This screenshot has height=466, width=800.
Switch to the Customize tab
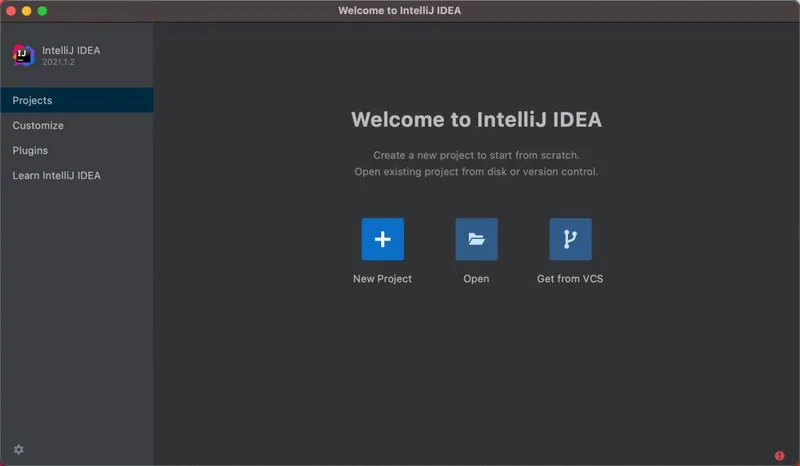click(38, 125)
